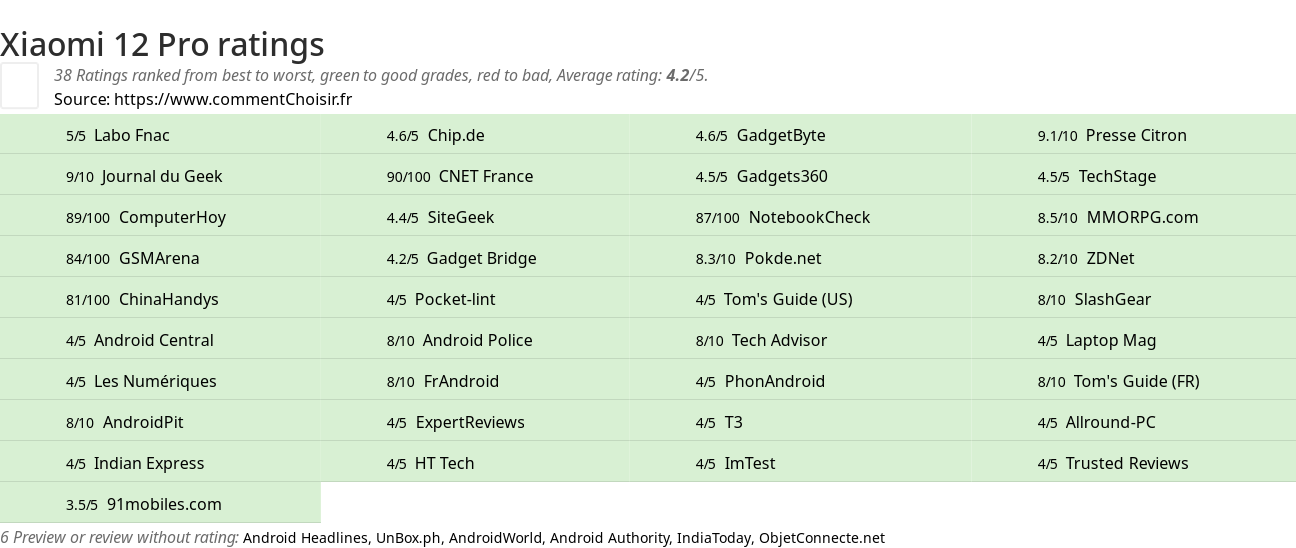Open the Android Authority preview link

(x=609, y=538)
